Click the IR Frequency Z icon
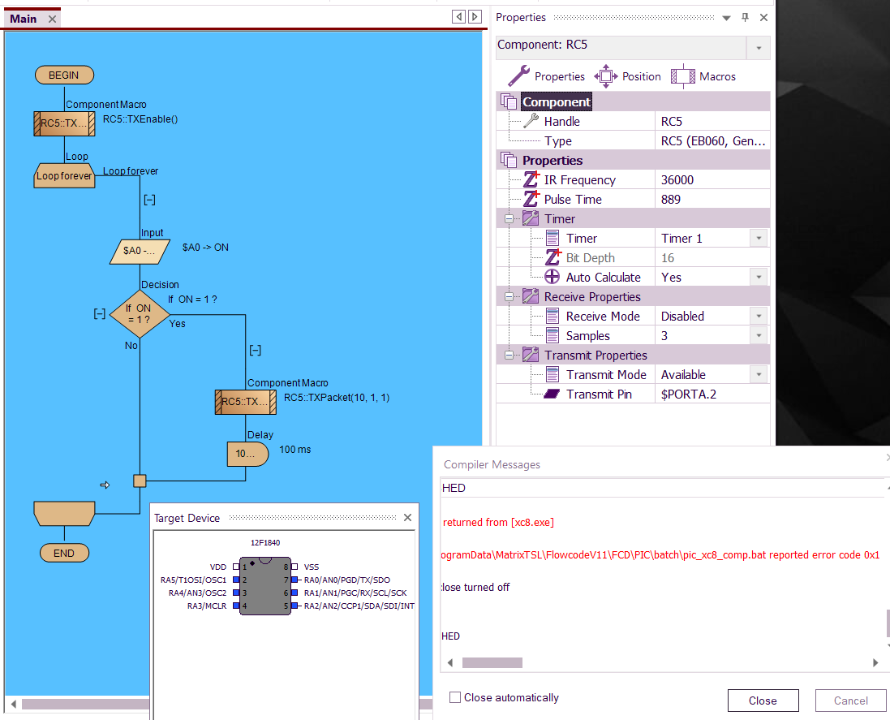The height and width of the screenshot is (720, 890). 531,179
